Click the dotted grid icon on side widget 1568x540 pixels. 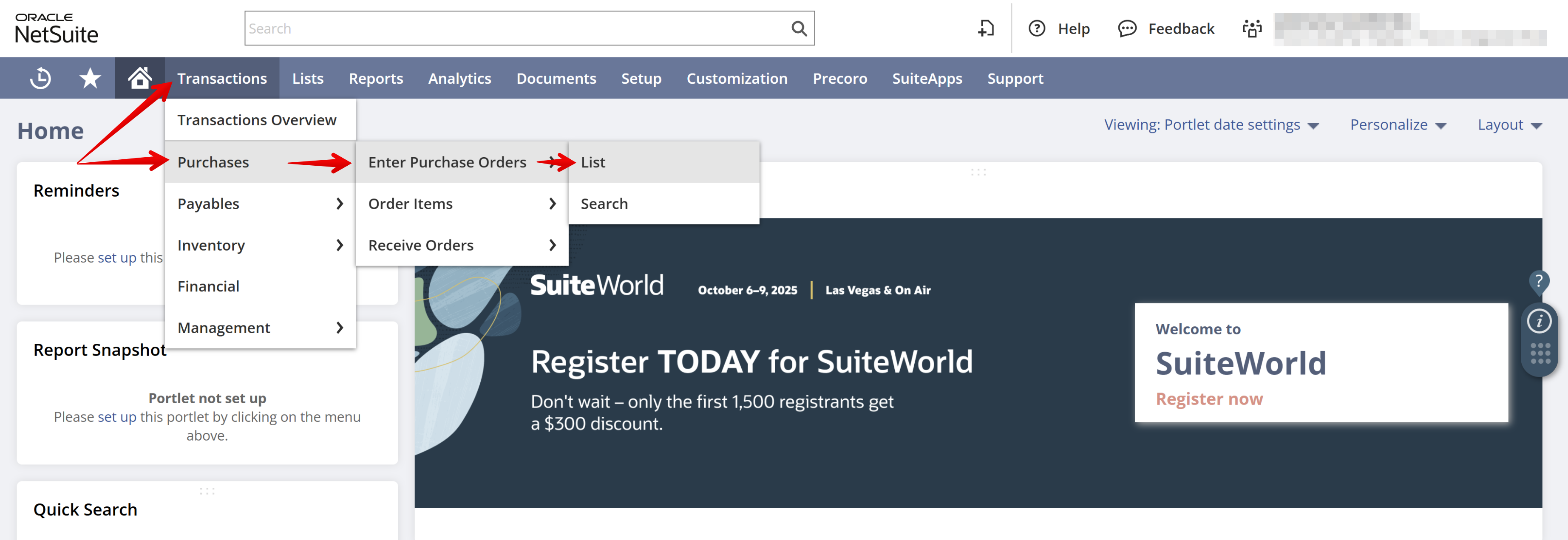pos(1540,353)
